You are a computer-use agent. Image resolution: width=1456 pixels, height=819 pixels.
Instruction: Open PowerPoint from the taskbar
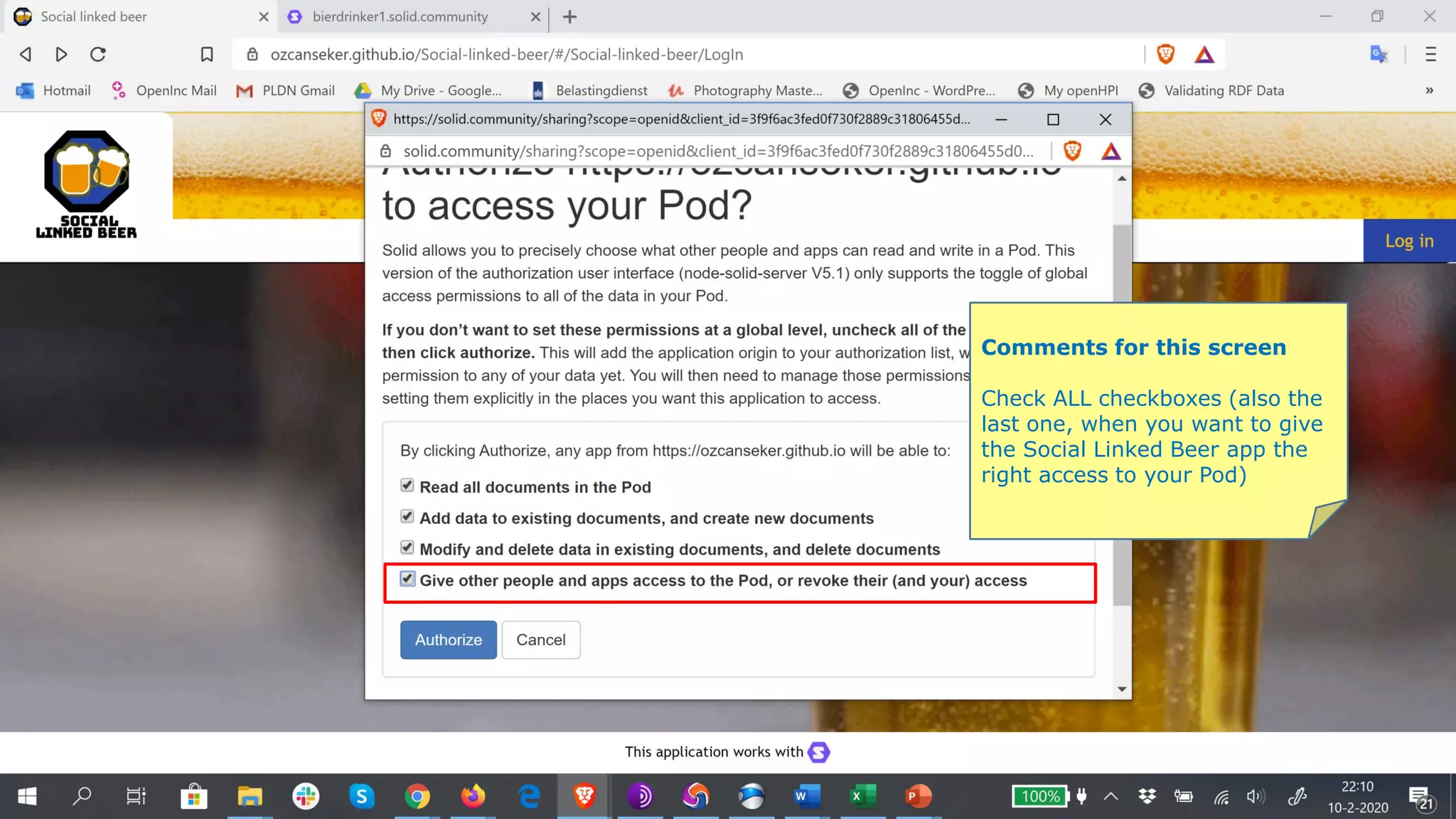pyautogui.click(x=918, y=796)
